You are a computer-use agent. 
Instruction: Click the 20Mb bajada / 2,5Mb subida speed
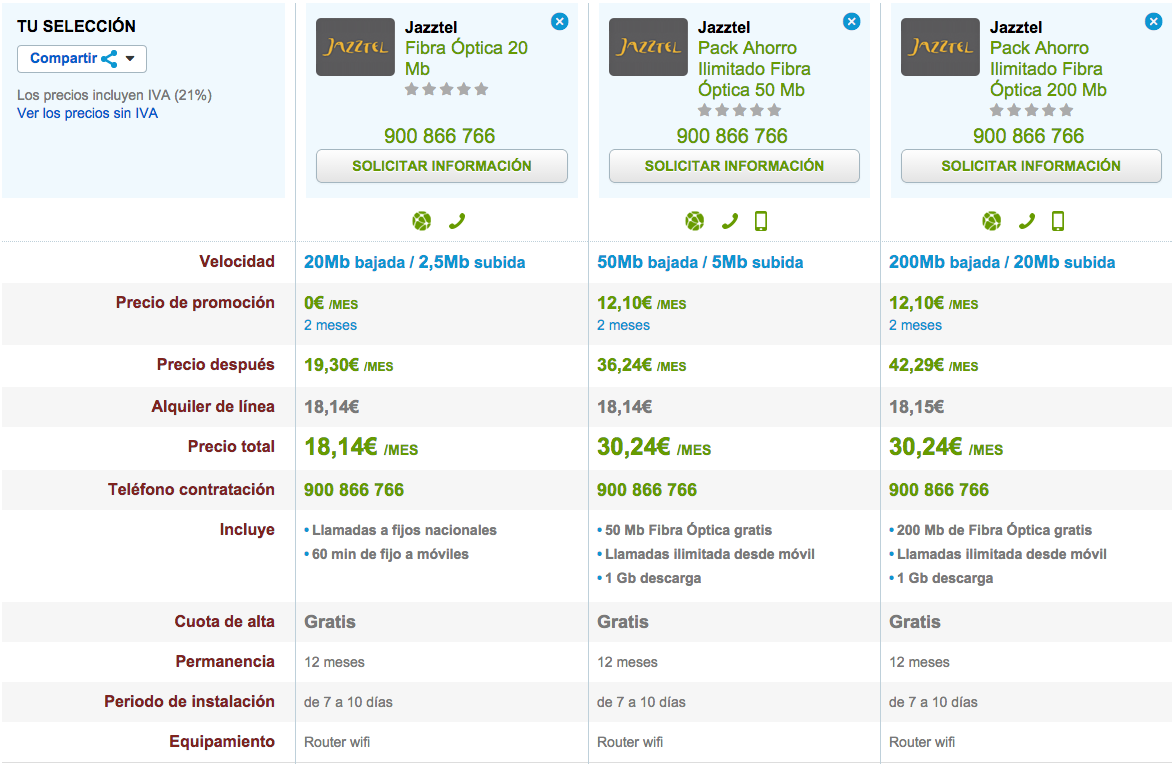pyautogui.click(x=414, y=263)
